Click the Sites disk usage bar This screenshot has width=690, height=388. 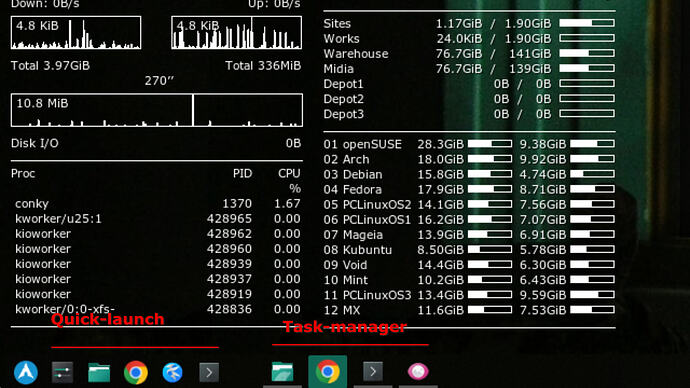(587, 23)
